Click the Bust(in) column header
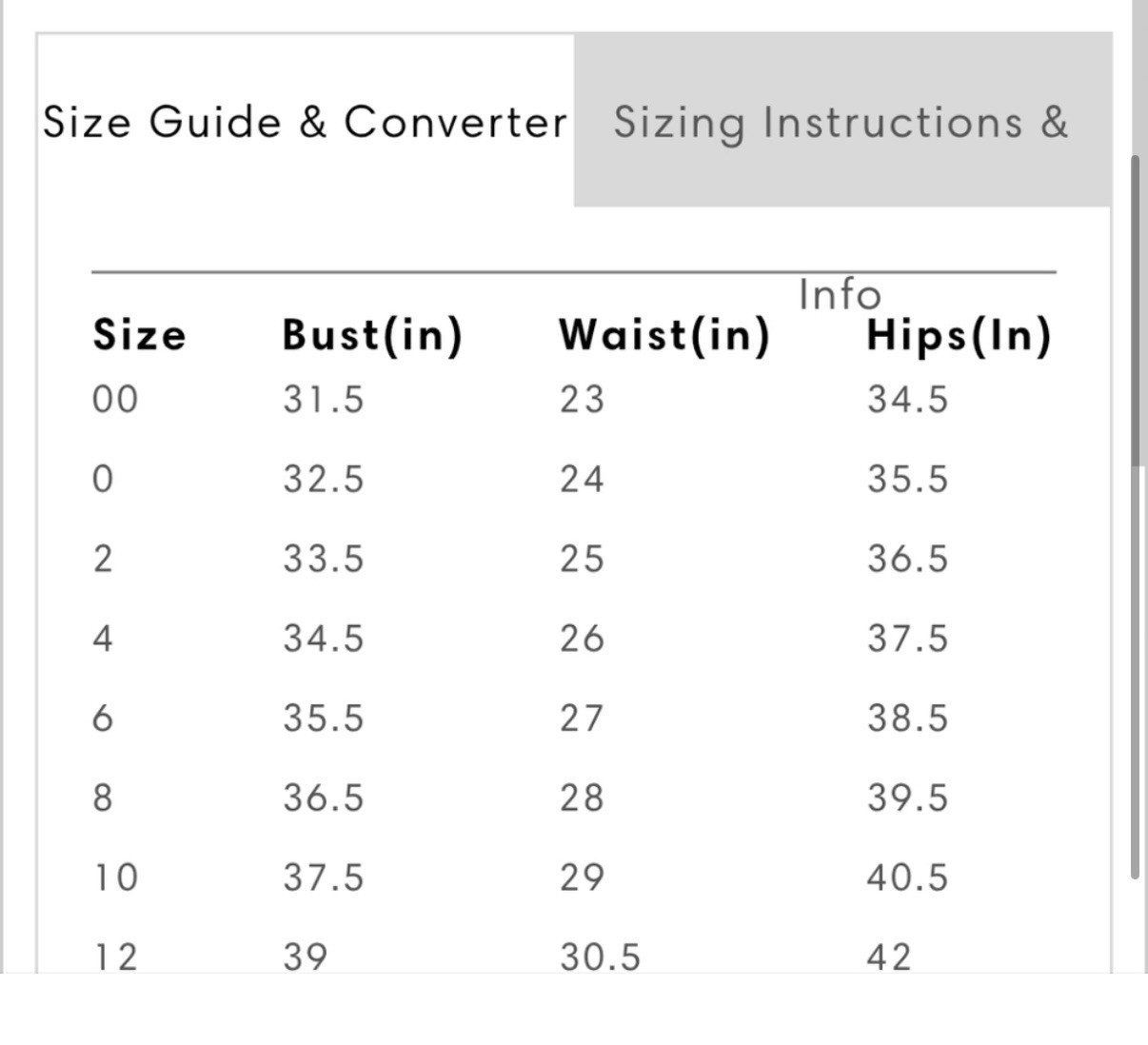 372,336
